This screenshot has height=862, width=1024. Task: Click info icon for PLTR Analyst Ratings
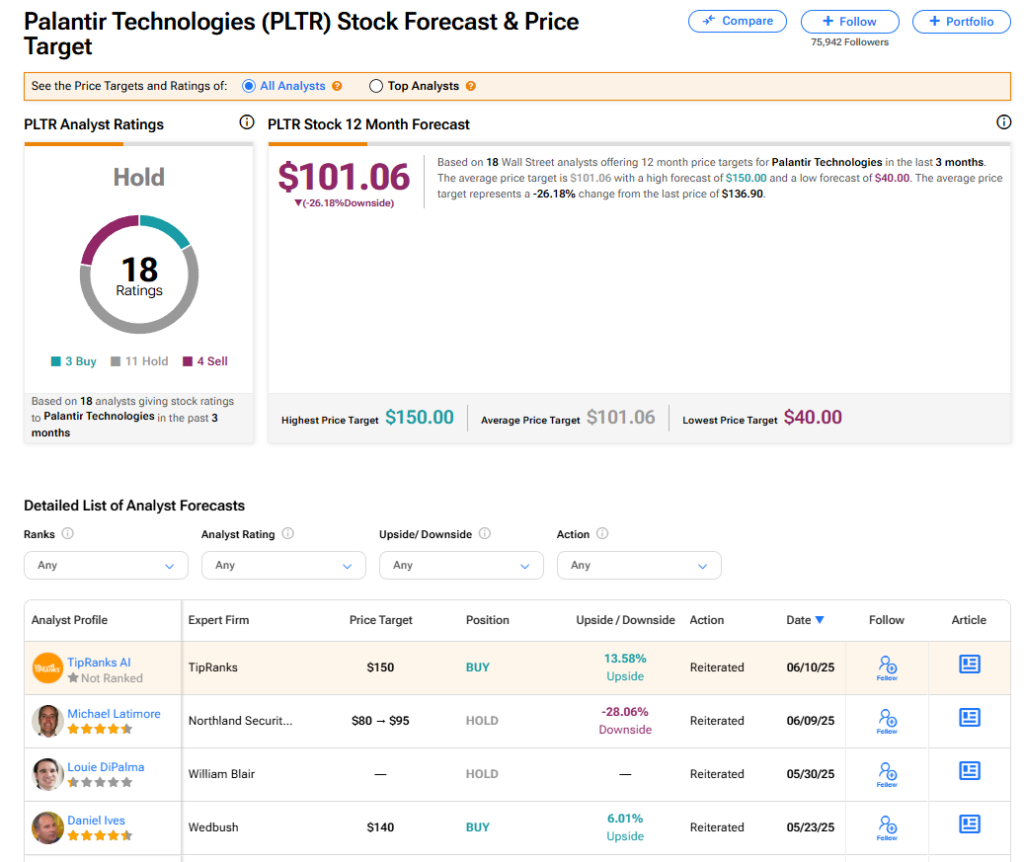247,122
